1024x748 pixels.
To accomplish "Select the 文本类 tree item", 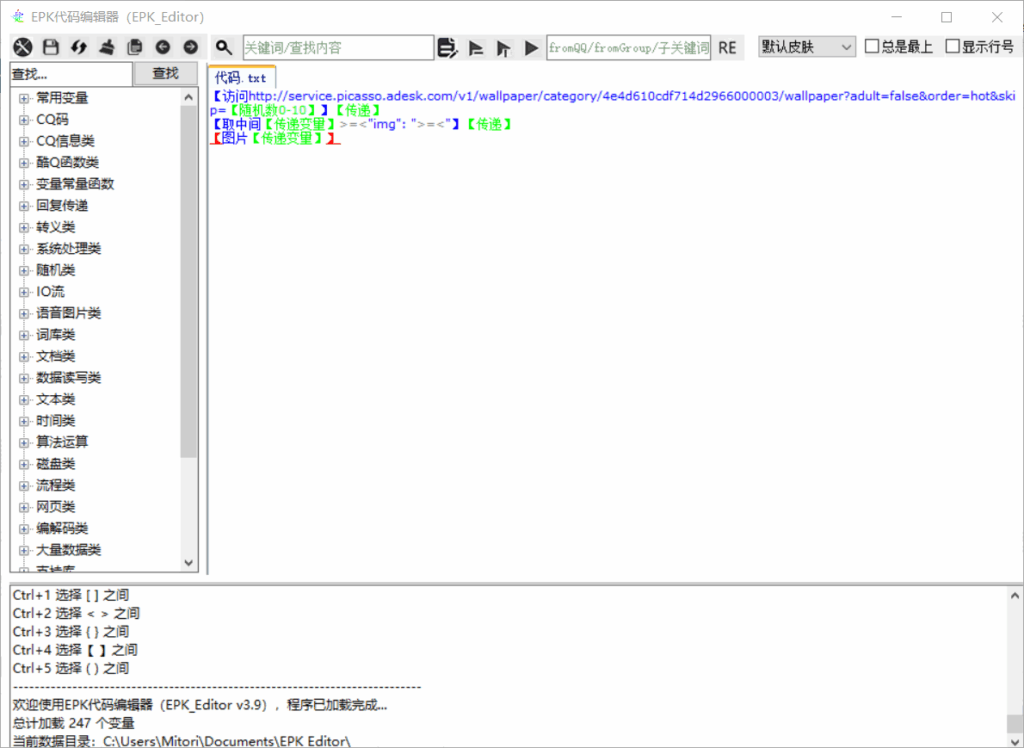I will [x=56, y=399].
